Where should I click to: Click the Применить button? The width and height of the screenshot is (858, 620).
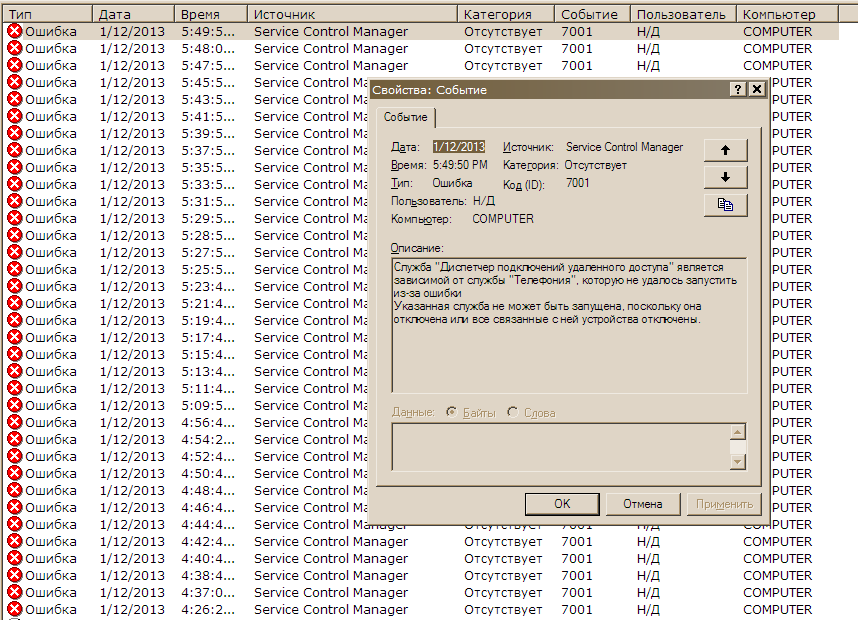(724, 504)
